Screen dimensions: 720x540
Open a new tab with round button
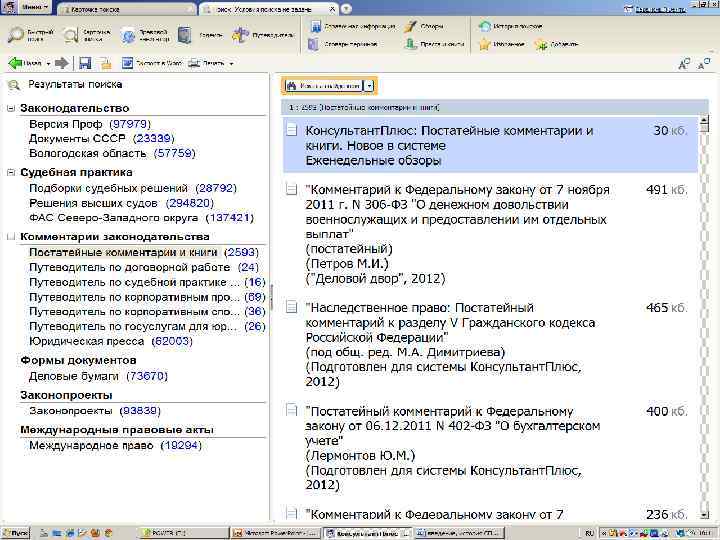pos(346,9)
